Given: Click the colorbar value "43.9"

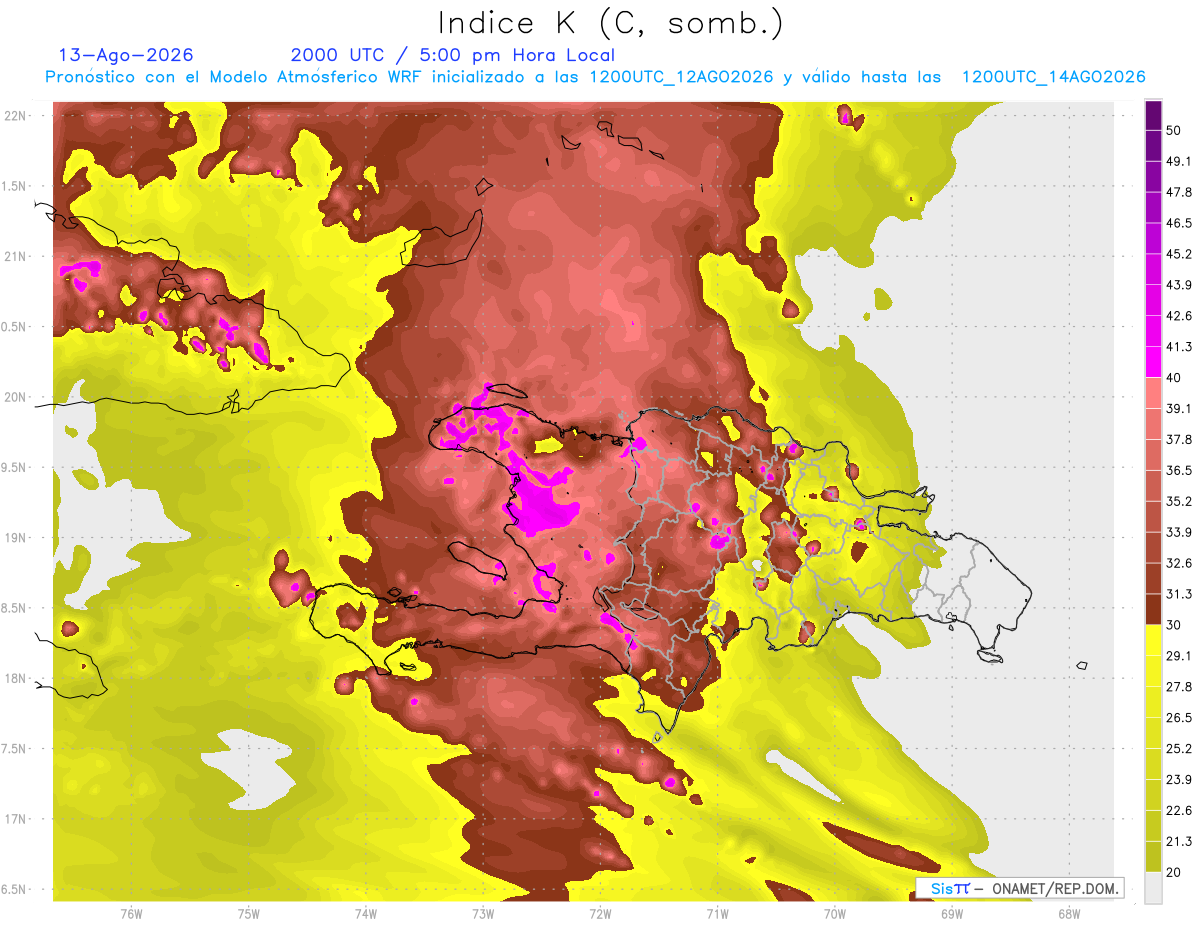Looking at the screenshot, I should 1179,285.
